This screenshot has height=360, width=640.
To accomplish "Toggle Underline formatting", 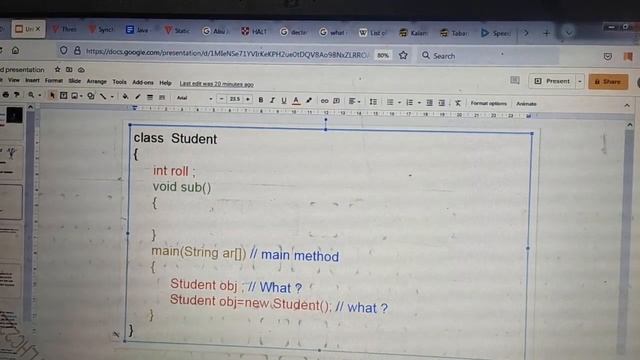I will coord(284,100).
